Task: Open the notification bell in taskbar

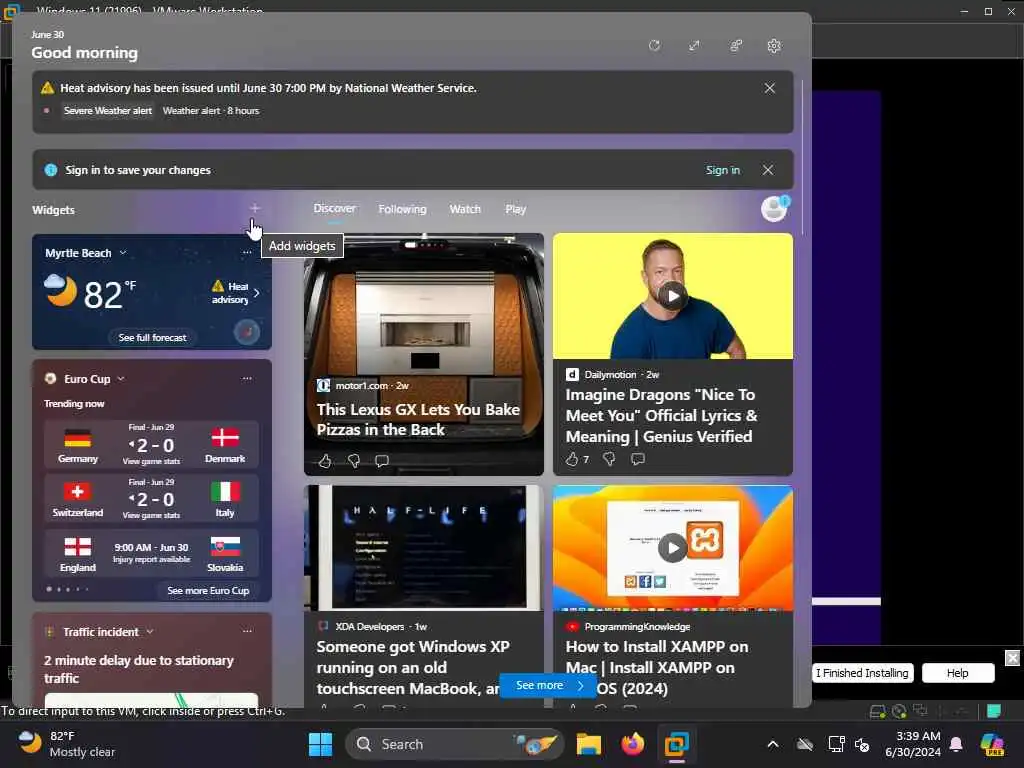Action: tap(956, 744)
